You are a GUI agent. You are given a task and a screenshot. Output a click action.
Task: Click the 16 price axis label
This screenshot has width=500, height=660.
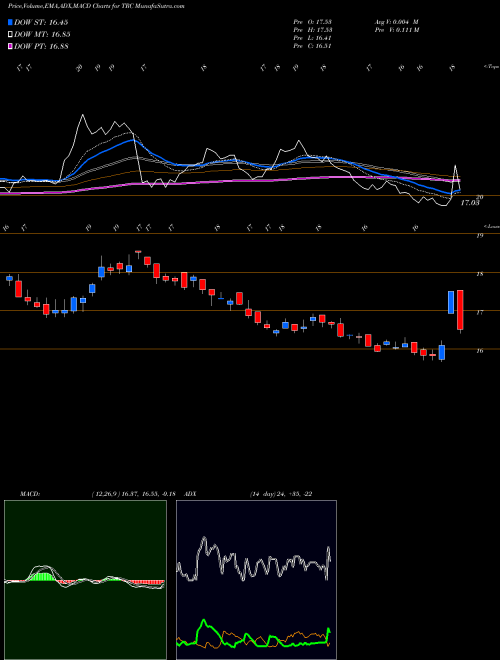(479, 351)
